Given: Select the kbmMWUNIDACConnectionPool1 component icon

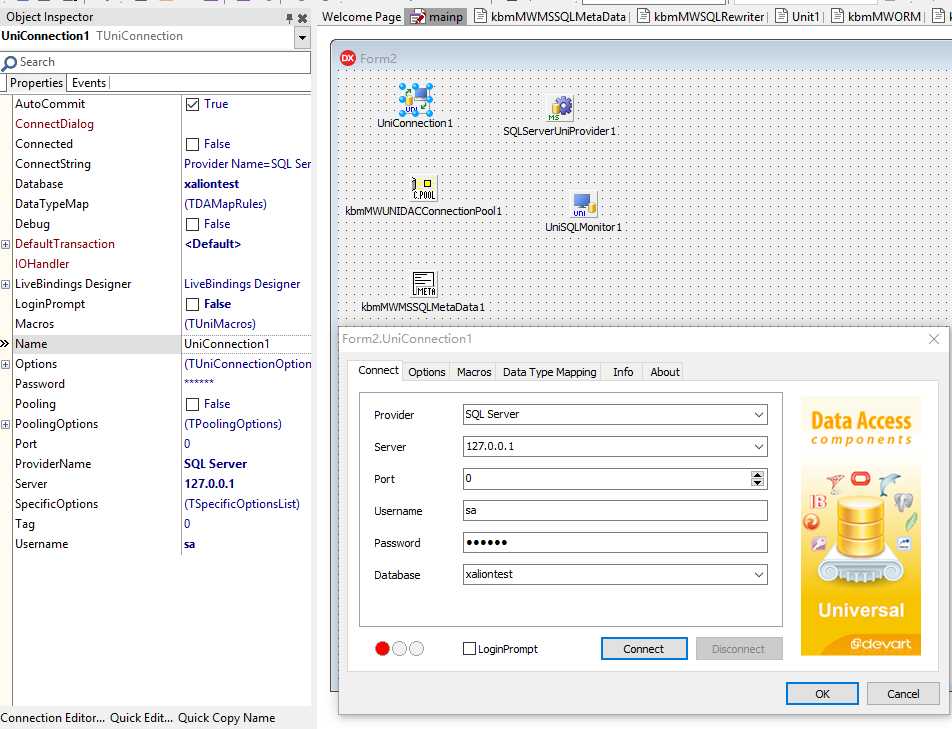Looking at the screenshot, I should pos(424,188).
